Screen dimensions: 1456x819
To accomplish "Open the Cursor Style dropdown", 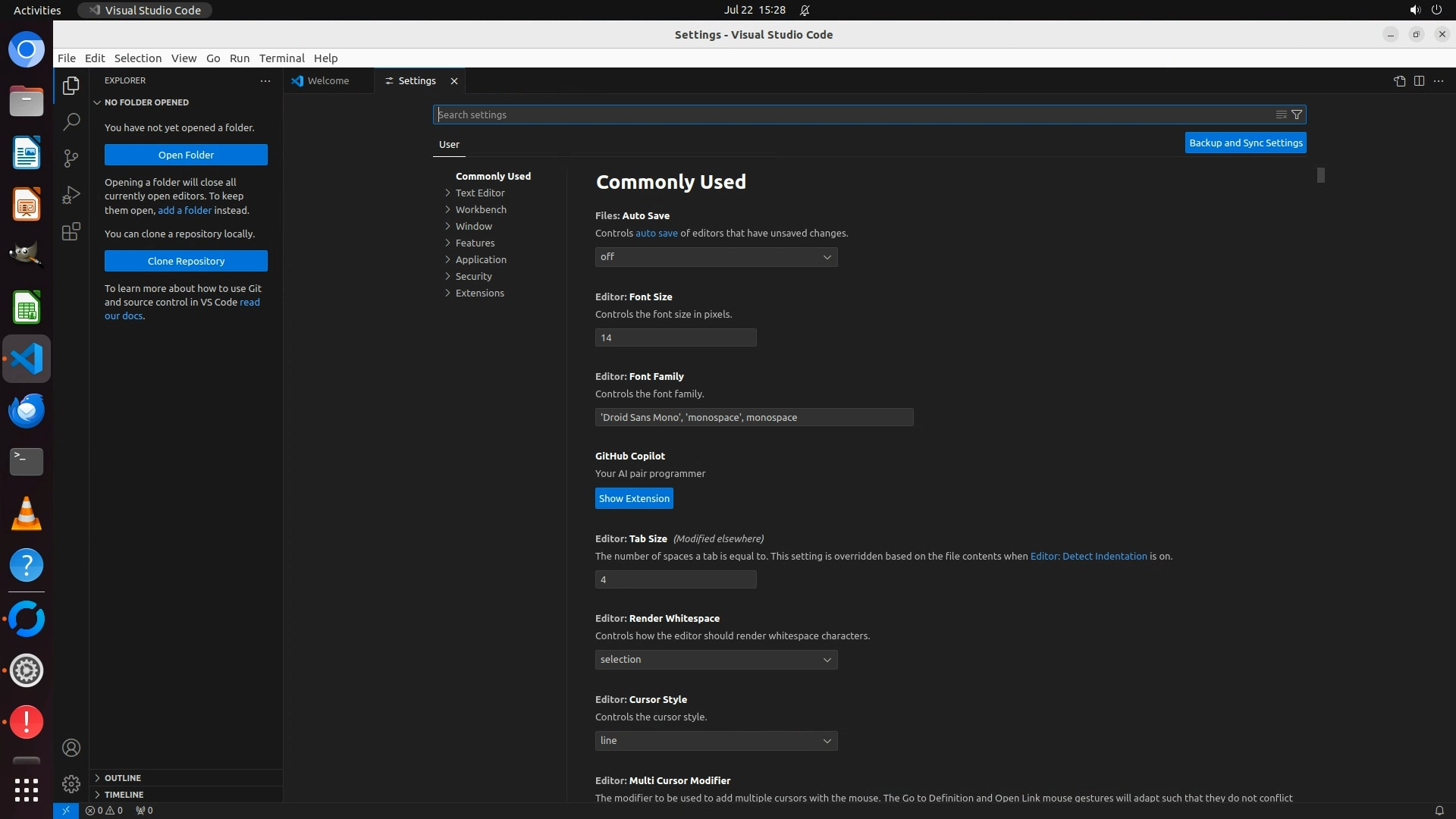I will pos(716,741).
